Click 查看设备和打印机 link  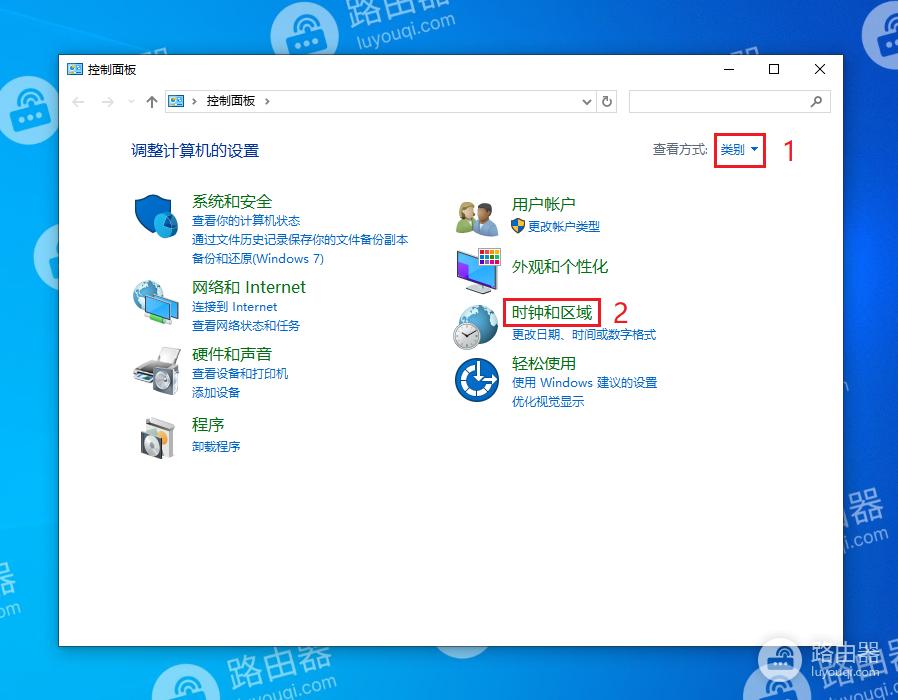click(240, 373)
